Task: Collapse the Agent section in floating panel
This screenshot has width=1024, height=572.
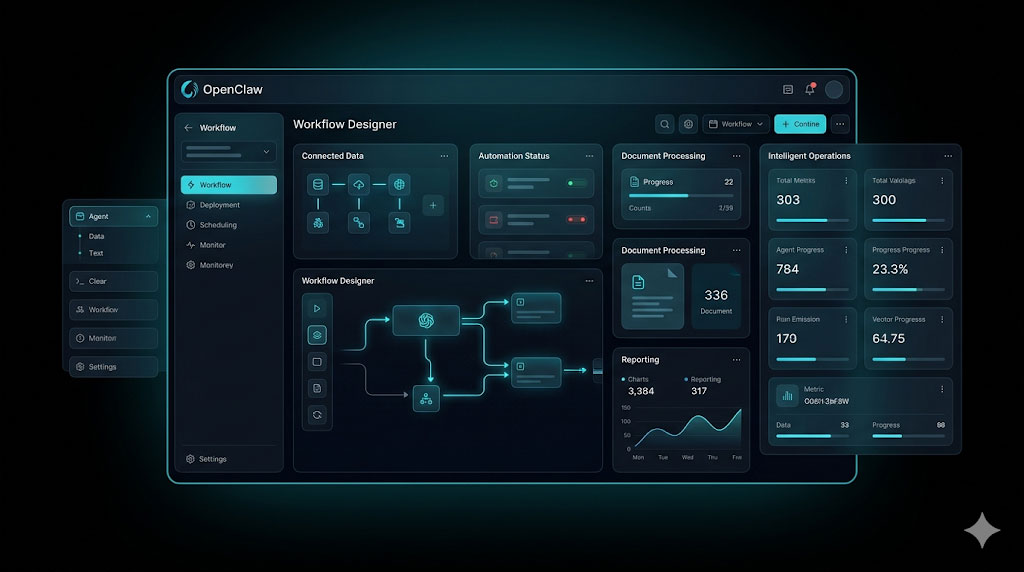Action: click(149, 216)
